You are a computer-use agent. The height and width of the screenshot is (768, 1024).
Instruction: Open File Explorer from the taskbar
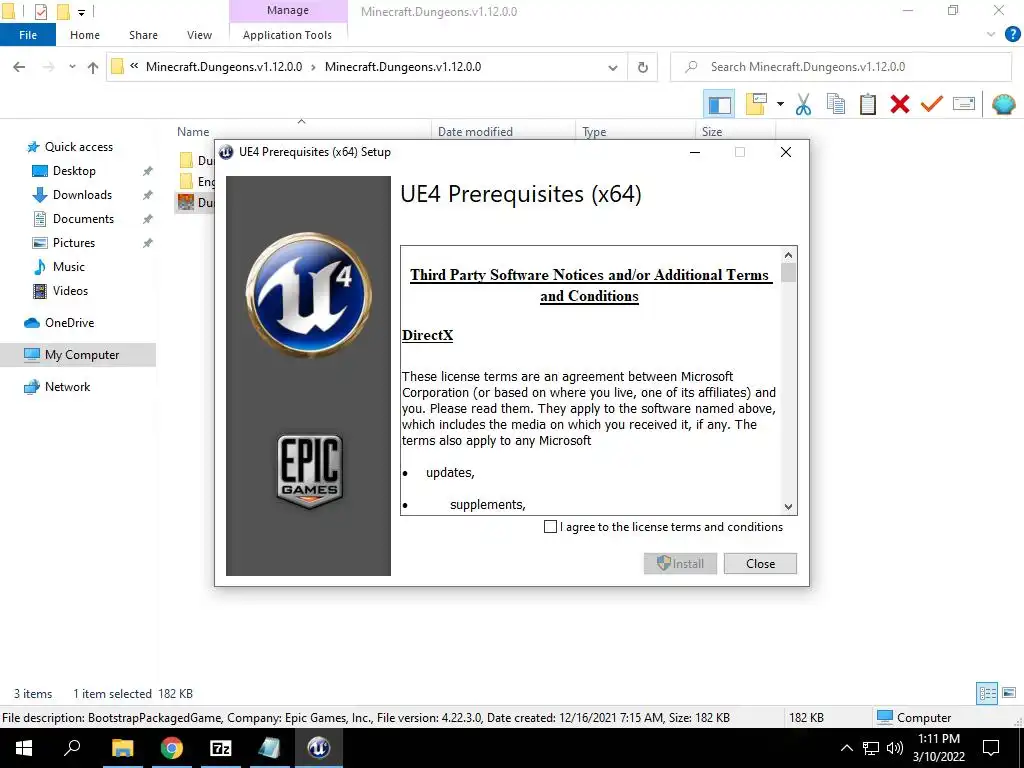click(x=122, y=748)
